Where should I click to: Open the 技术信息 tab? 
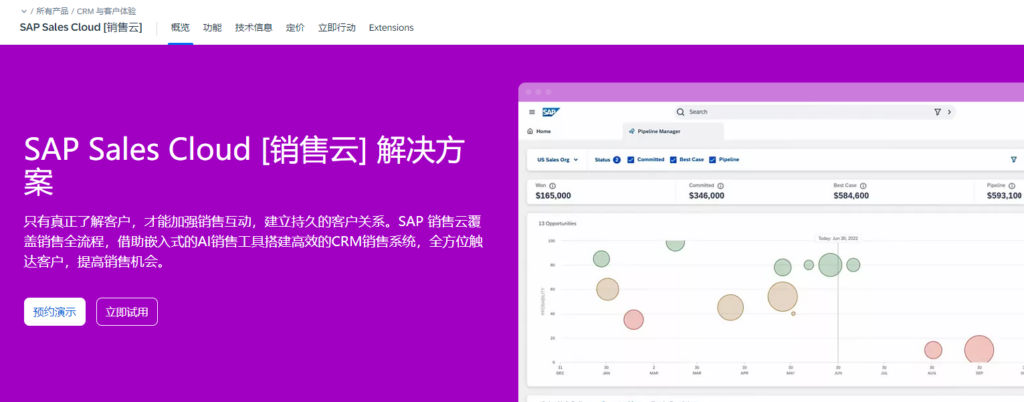point(253,27)
